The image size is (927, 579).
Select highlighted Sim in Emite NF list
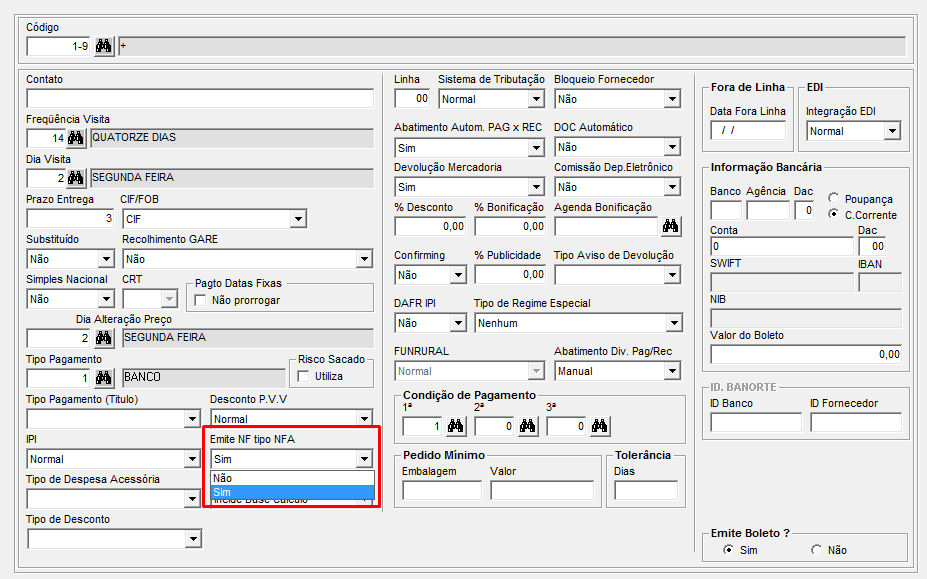coord(293,492)
